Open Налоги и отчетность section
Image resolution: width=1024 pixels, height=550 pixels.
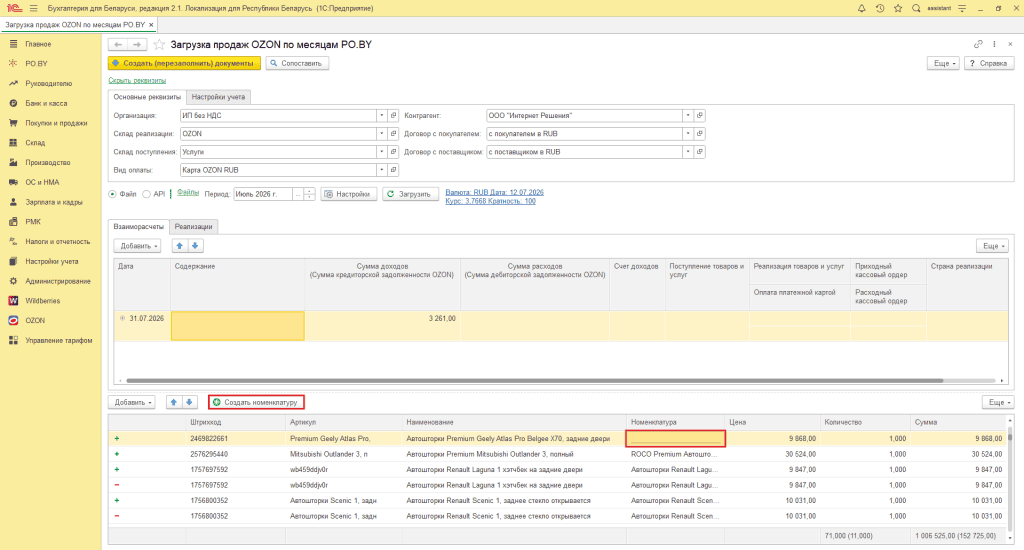point(57,242)
